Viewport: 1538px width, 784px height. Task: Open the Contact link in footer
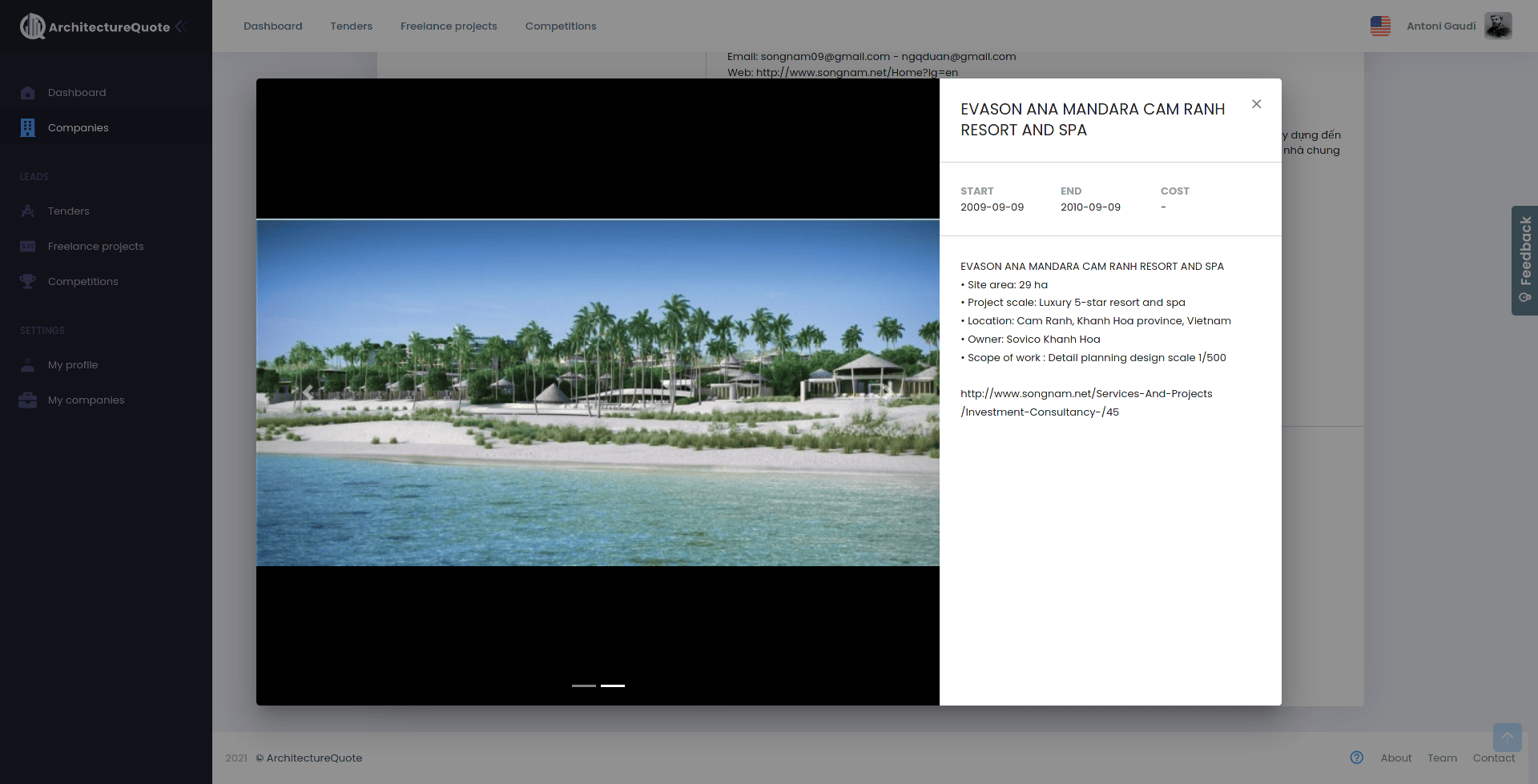pos(1493,758)
